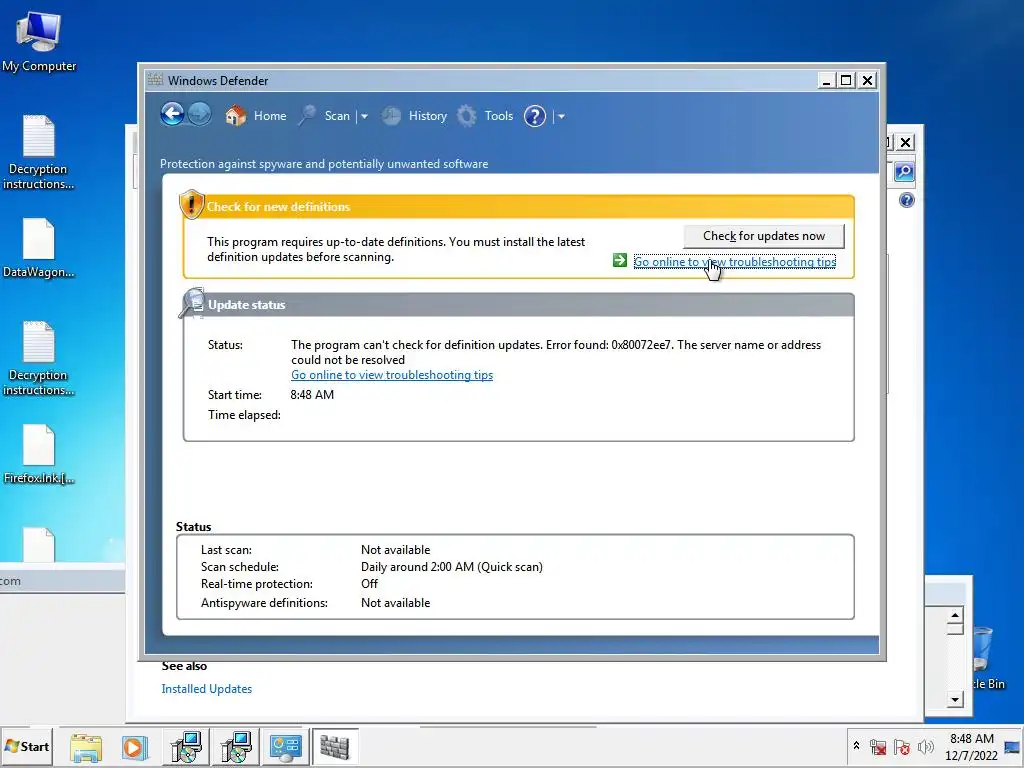Click Check for updates now button
Image resolution: width=1024 pixels, height=768 pixels.
763,236
